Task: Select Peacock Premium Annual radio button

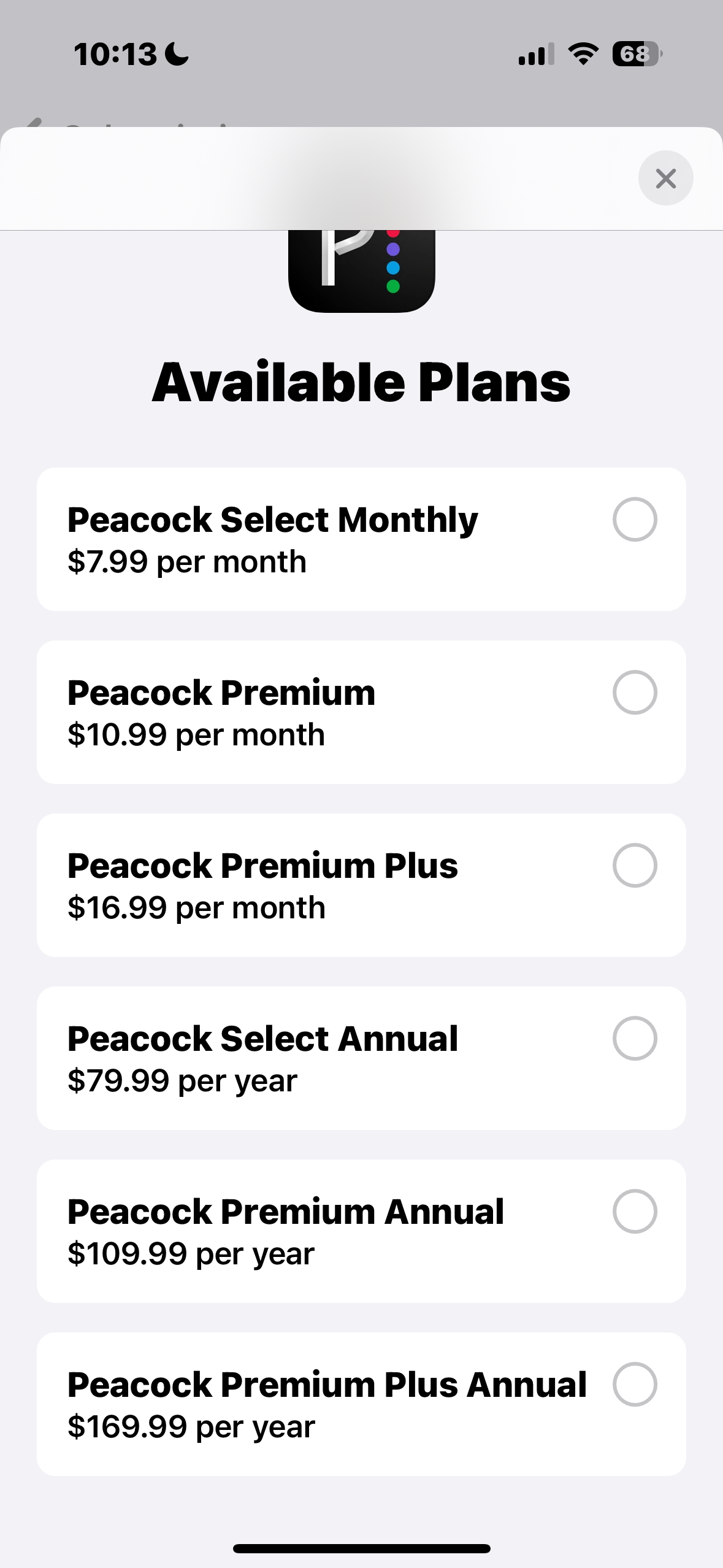Action: (x=635, y=1212)
